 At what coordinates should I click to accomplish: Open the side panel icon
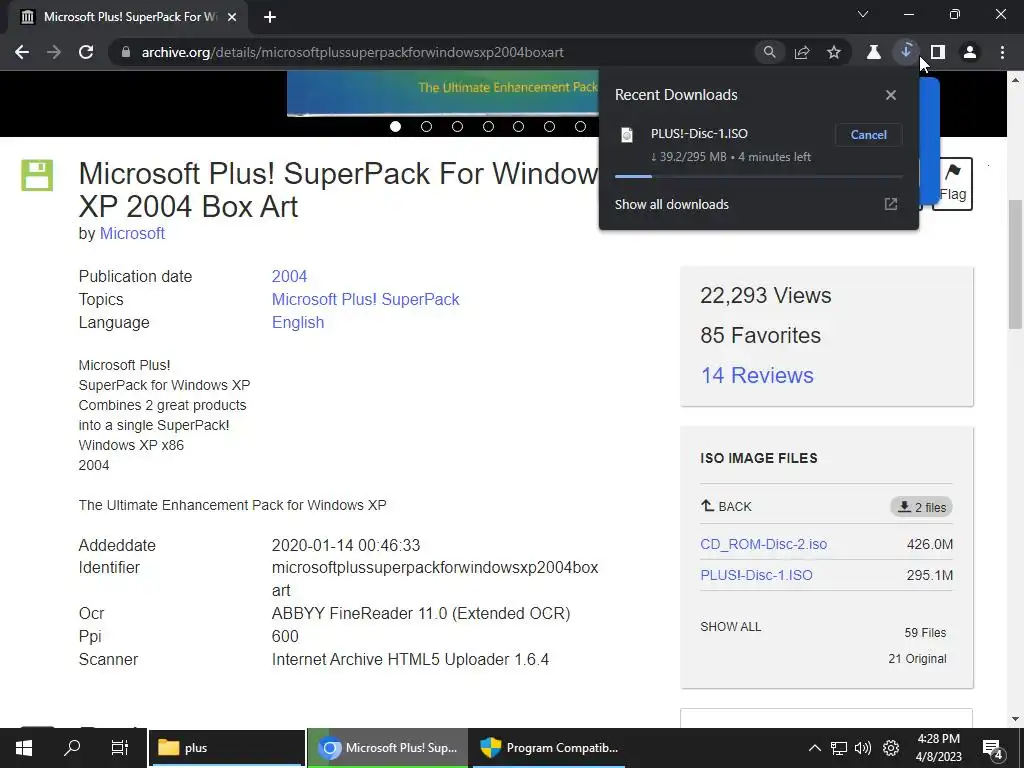coord(938,52)
